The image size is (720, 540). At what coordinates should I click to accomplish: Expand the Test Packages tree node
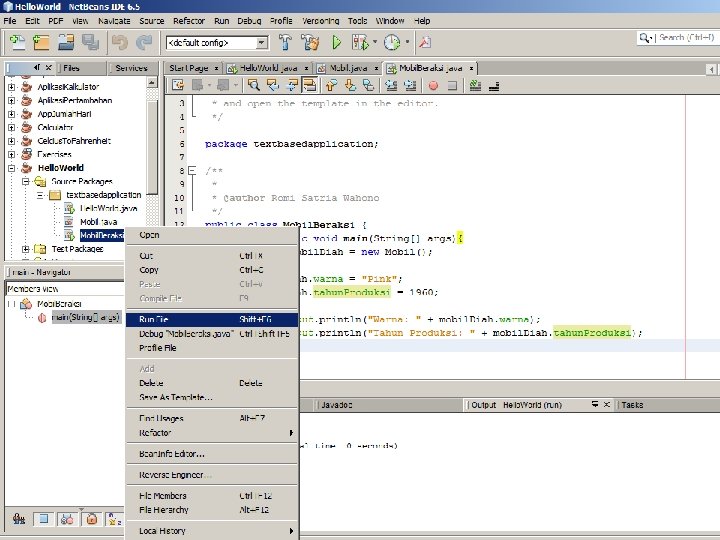26,249
